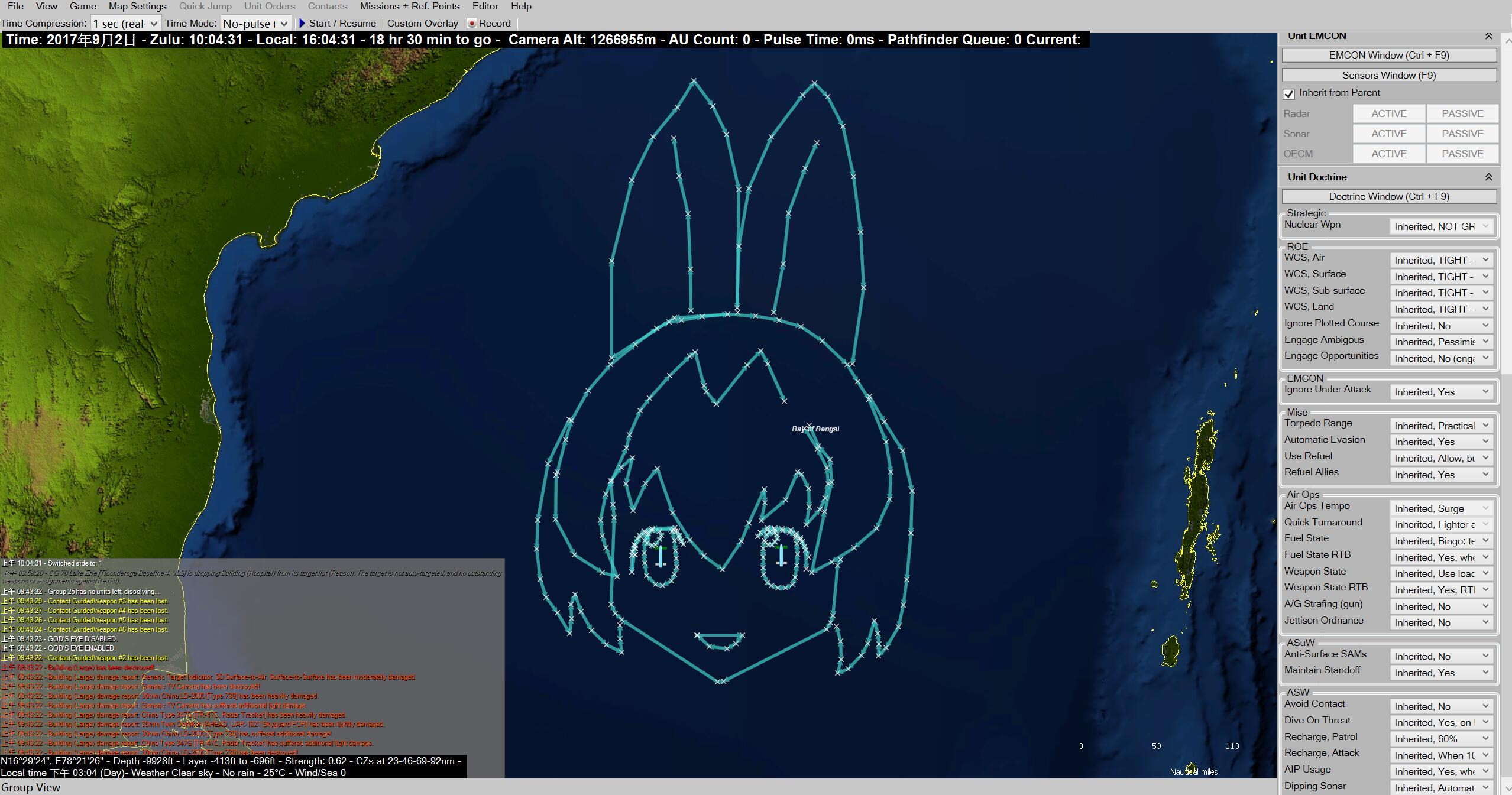Set Radar to ACTIVE
1512x795 pixels.
tap(1388, 113)
